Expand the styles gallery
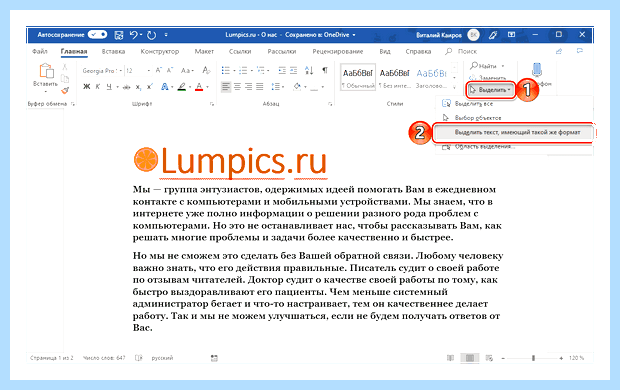 point(454,87)
